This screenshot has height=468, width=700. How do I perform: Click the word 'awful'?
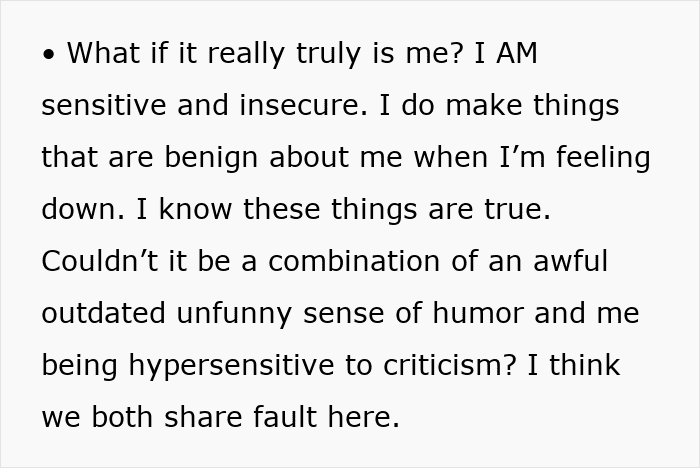pyautogui.click(x=571, y=261)
